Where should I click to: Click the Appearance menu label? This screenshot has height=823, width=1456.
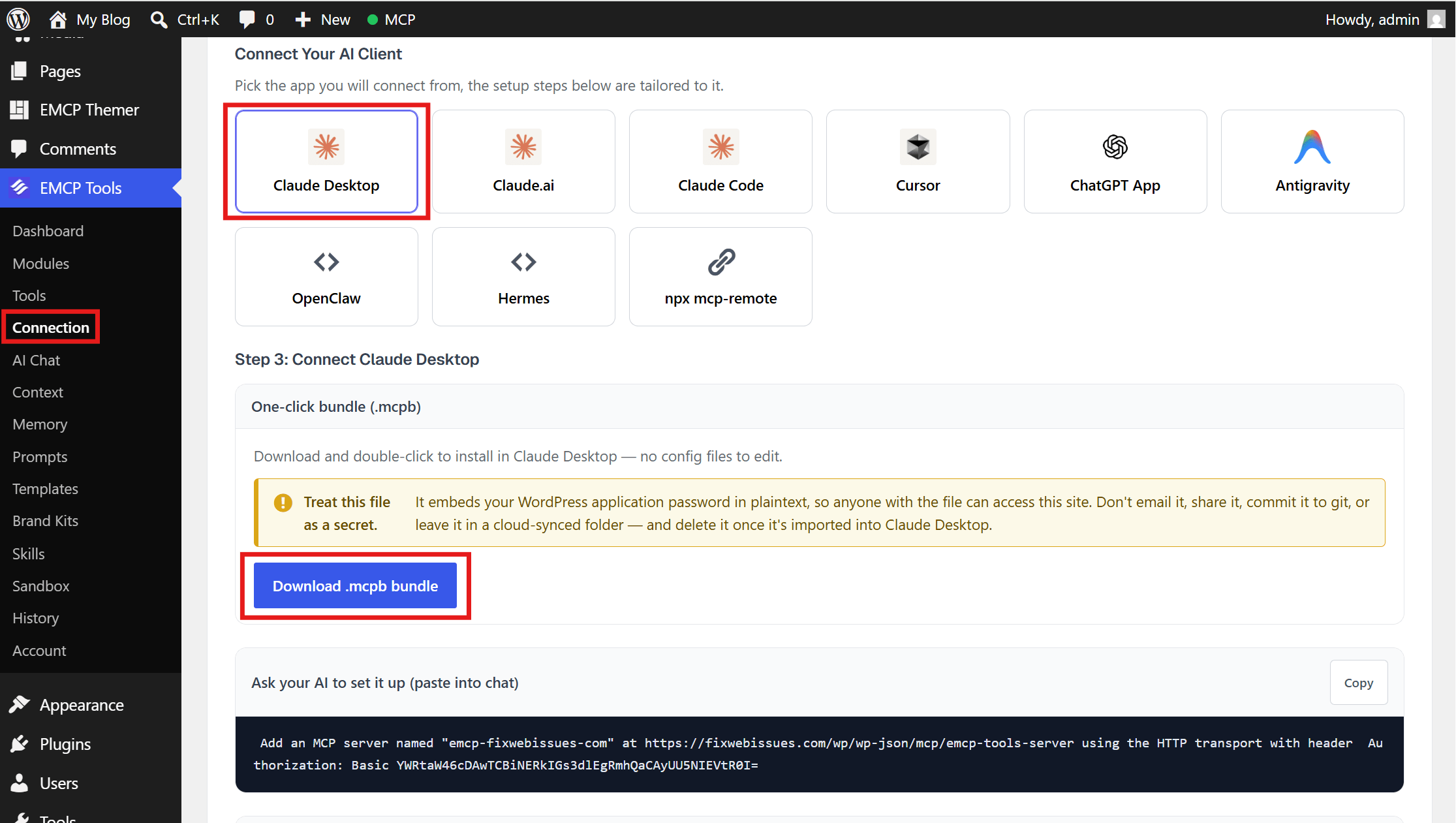pos(82,705)
